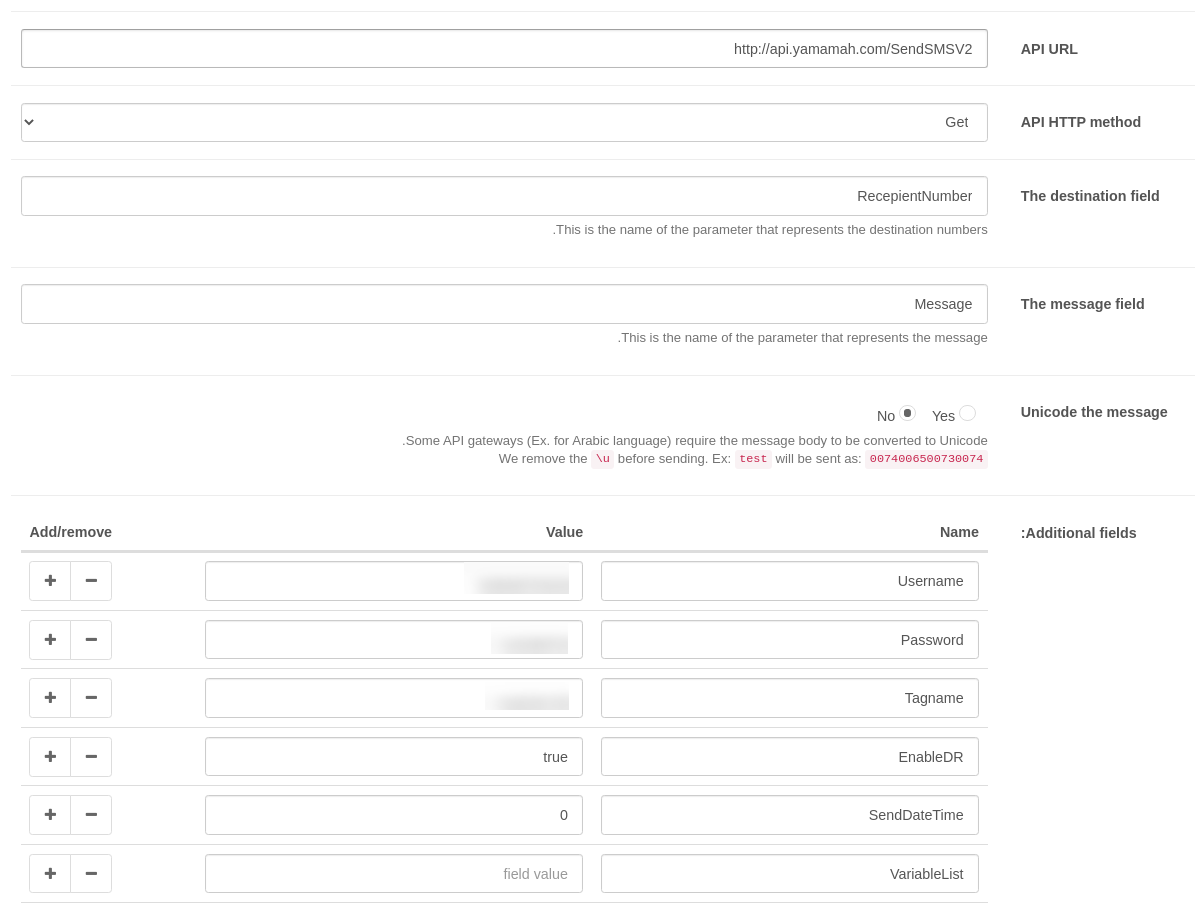Edit the VariableList name field
Screen dimensions: 1195x911
[x=790, y=874]
